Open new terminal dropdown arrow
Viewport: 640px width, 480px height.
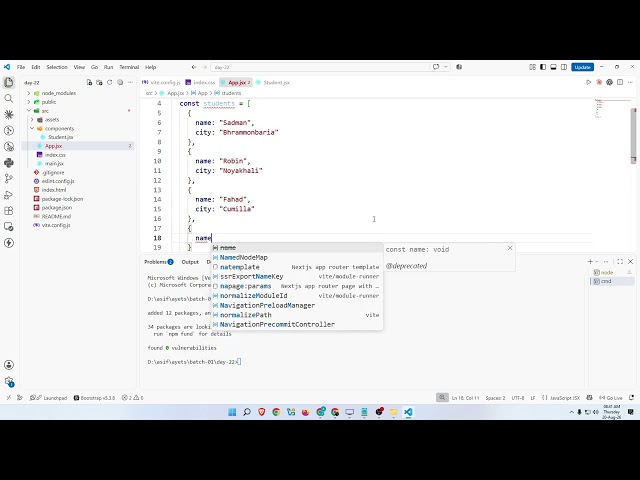click(597, 261)
